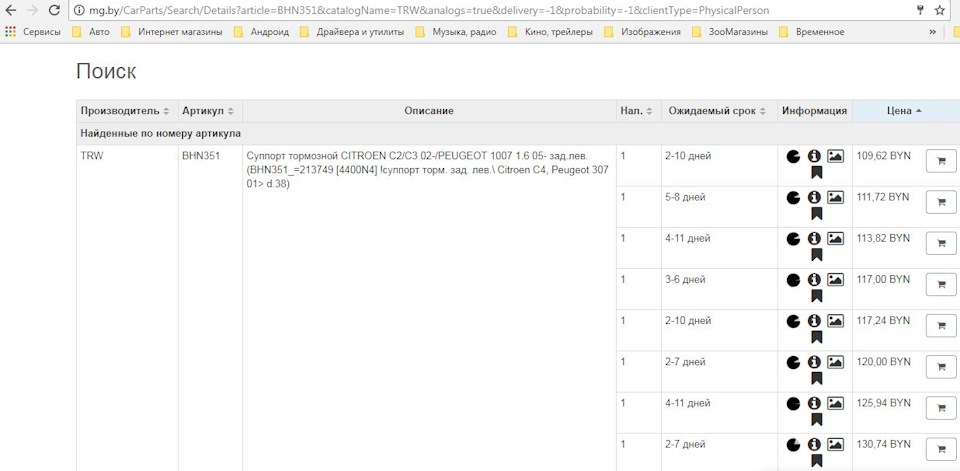The height and width of the screenshot is (471, 960).
Task: Open the Сервисы apps shortcut
Action: click(x=32, y=32)
